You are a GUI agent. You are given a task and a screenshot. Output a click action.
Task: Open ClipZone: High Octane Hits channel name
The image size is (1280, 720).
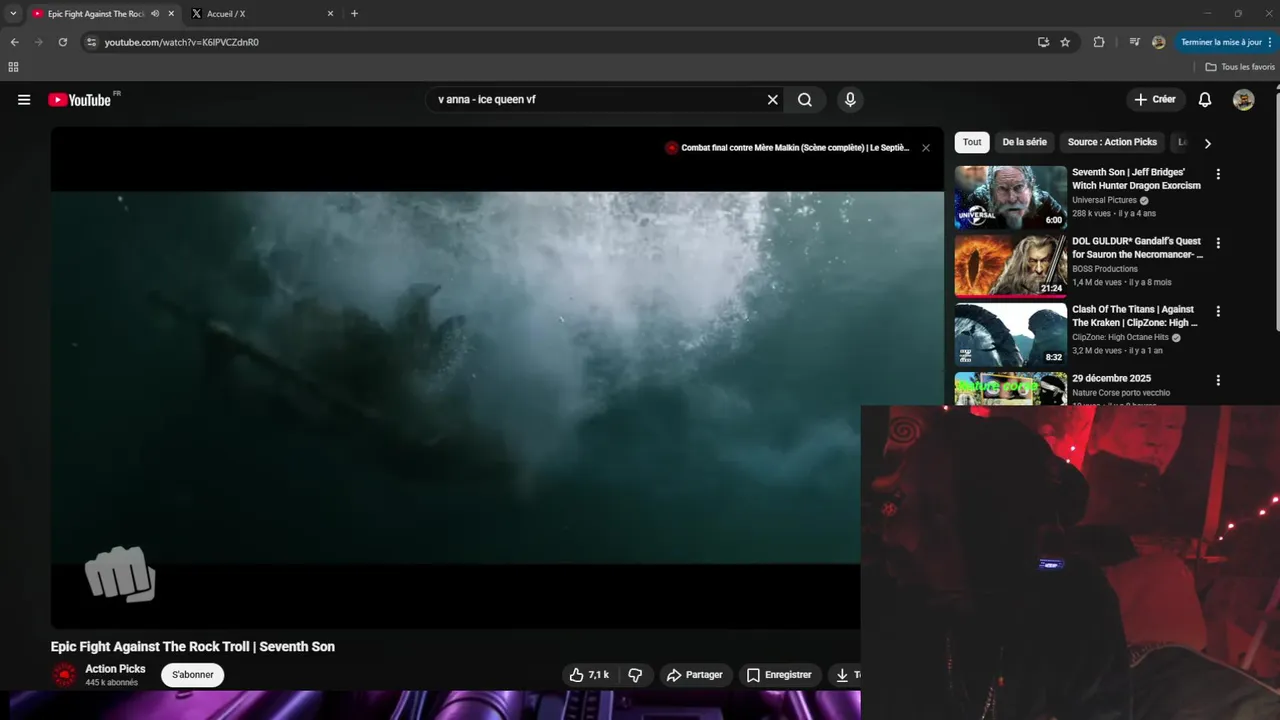1120,338
